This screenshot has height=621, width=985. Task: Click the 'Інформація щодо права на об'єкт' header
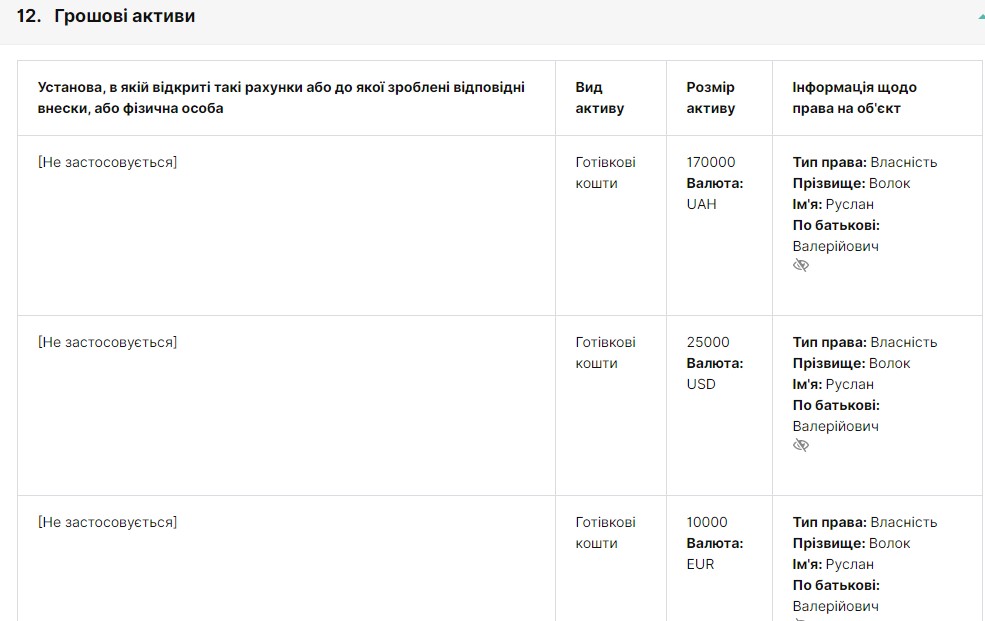point(854,98)
